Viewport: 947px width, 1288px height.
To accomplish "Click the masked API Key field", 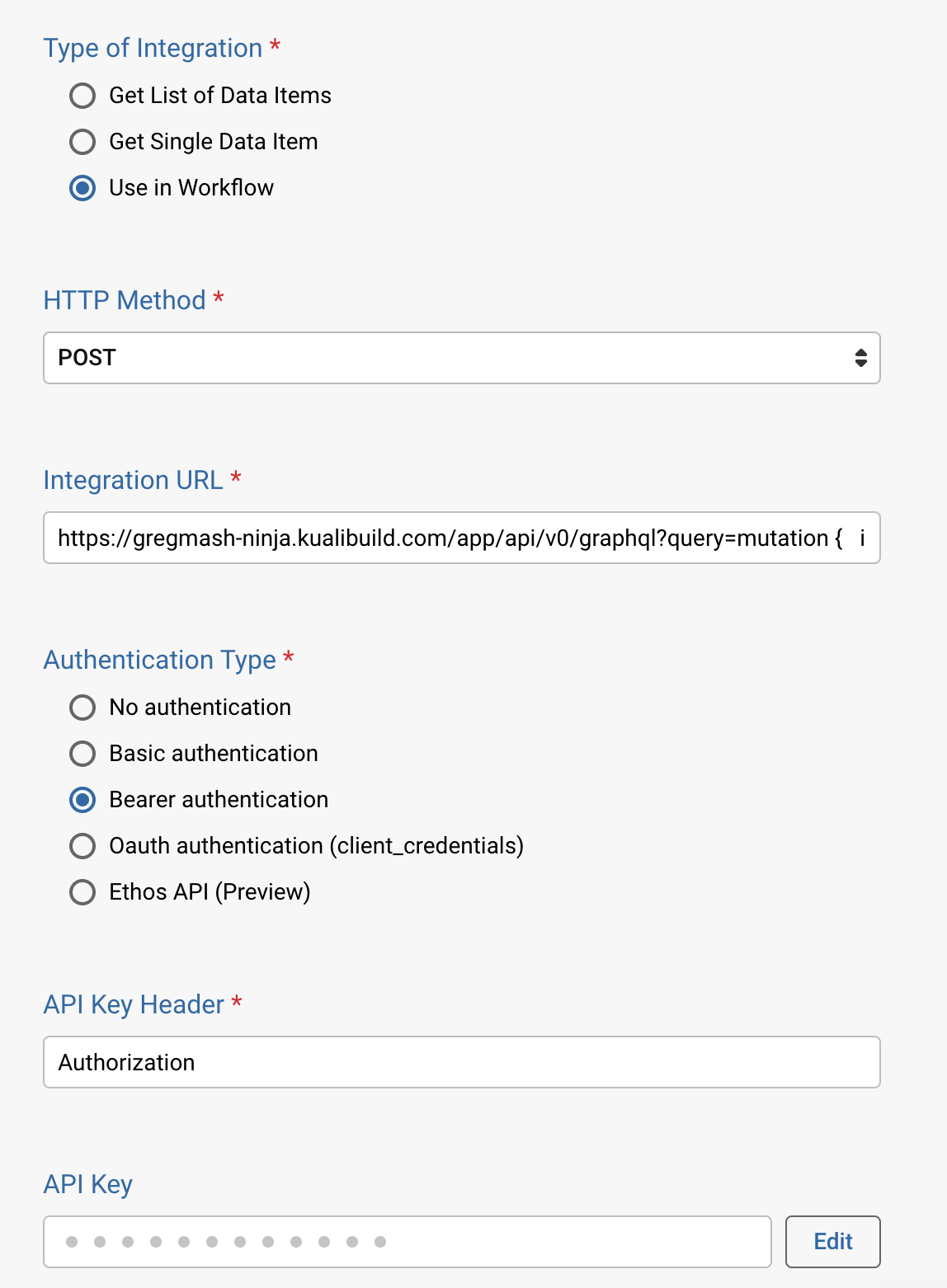I will [x=407, y=1241].
